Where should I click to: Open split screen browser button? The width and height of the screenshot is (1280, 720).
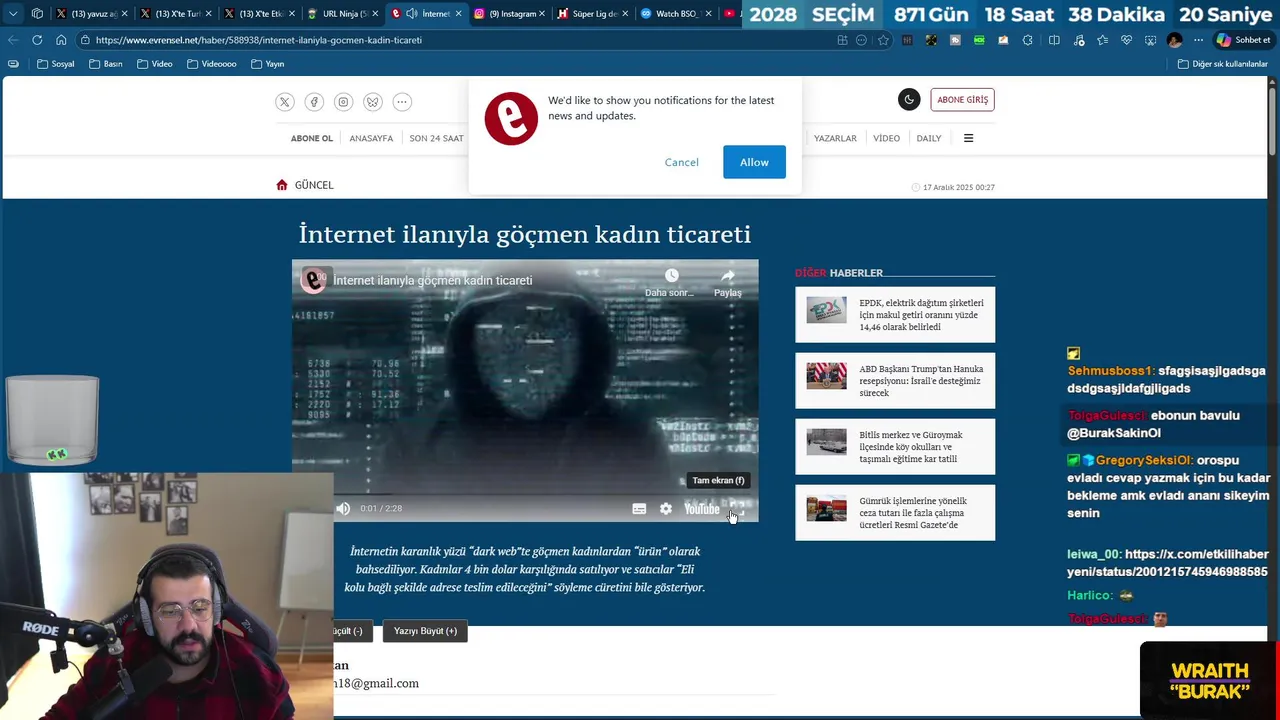[x=1054, y=40]
